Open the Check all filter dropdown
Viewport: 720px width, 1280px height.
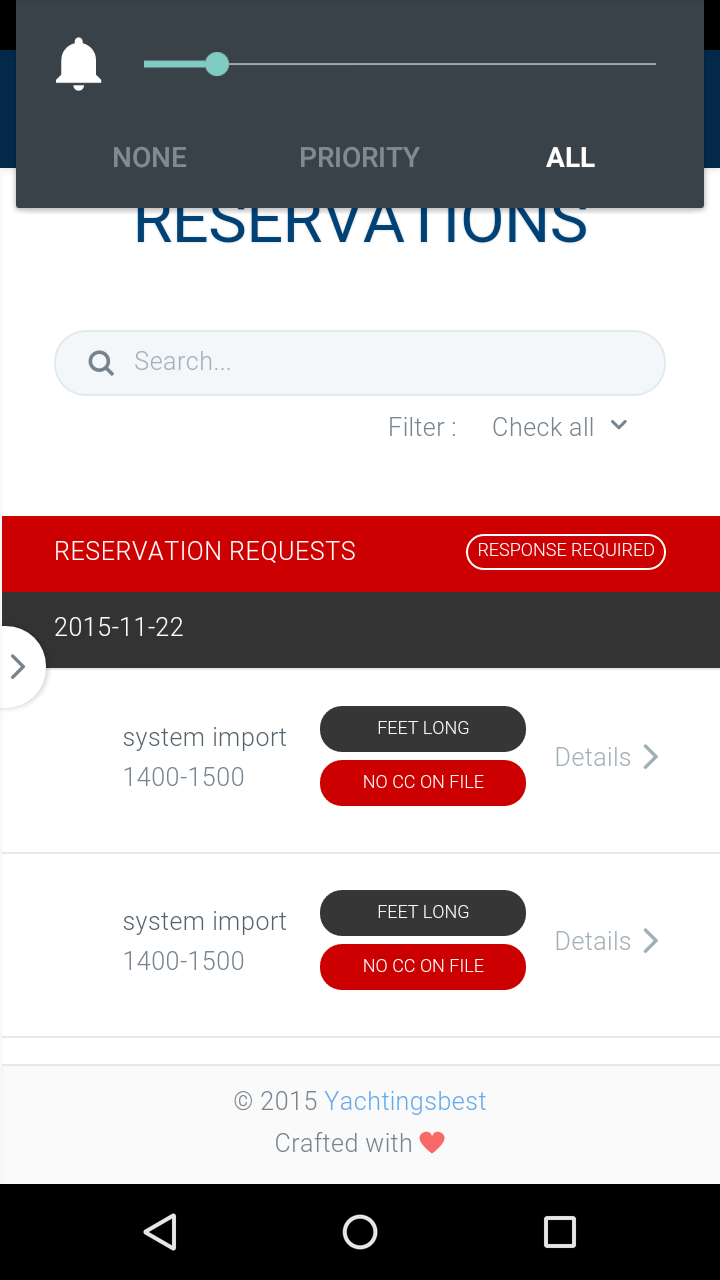543,427
